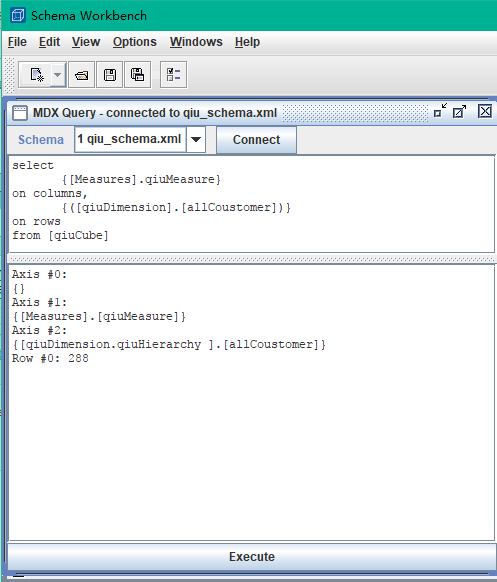Open the Options menu
Screen dimensions: 497x582
pos(135,42)
